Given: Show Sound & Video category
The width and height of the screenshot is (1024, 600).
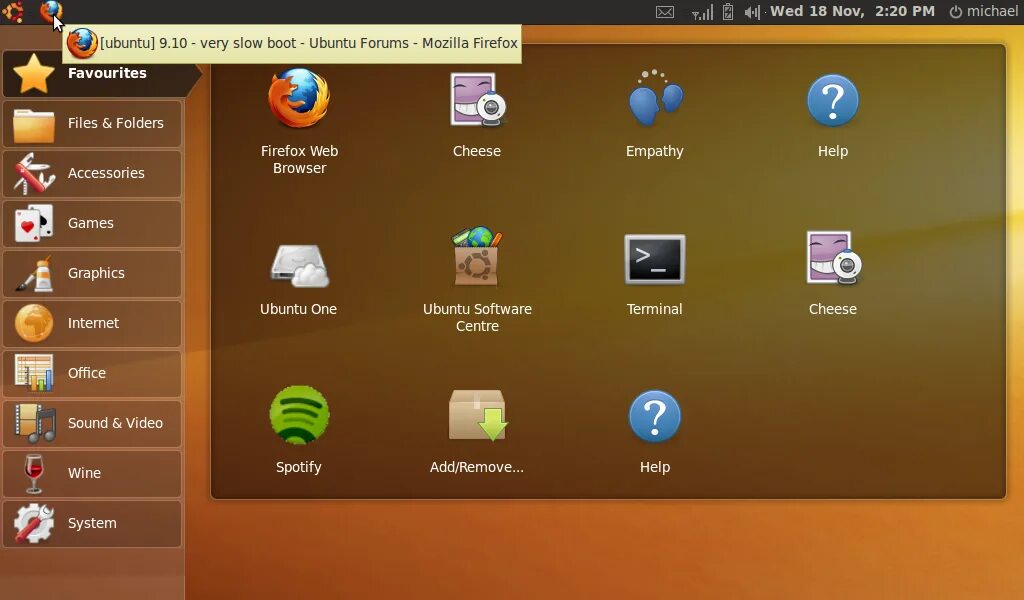Looking at the screenshot, I should click(x=92, y=423).
